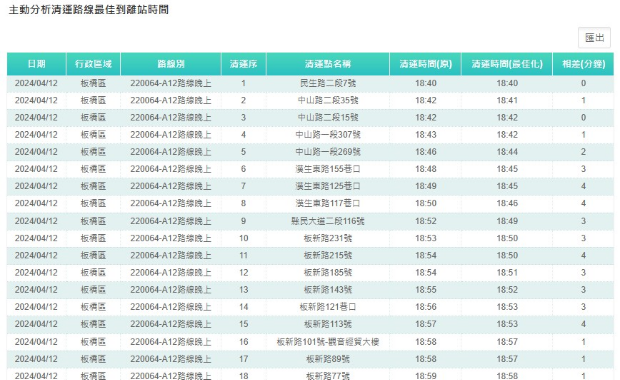
Task: Select the cell 漢生東路117巷口
Action: click(328, 203)
